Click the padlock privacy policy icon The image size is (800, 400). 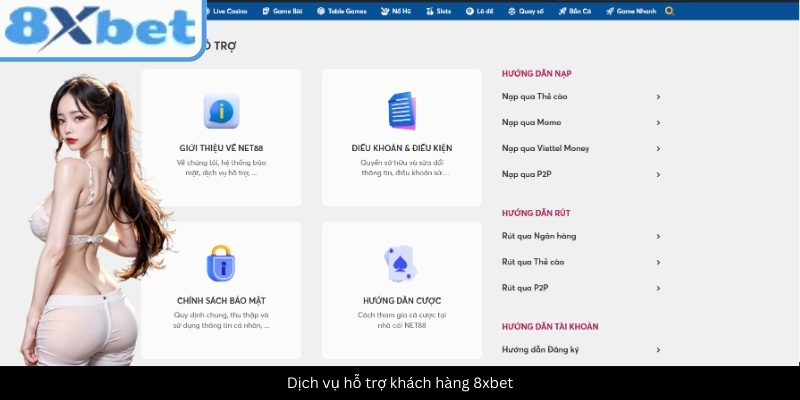pyautogui.click(x=221, y=263)
